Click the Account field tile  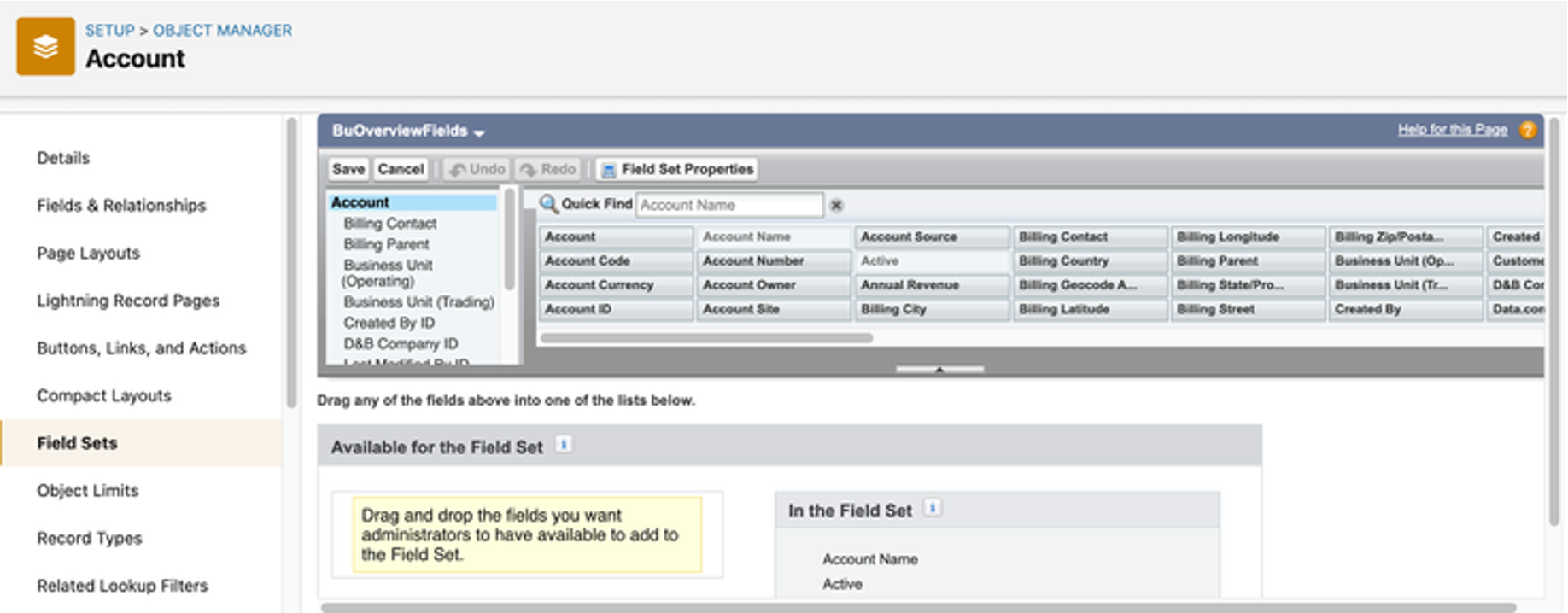click(615, 237)
